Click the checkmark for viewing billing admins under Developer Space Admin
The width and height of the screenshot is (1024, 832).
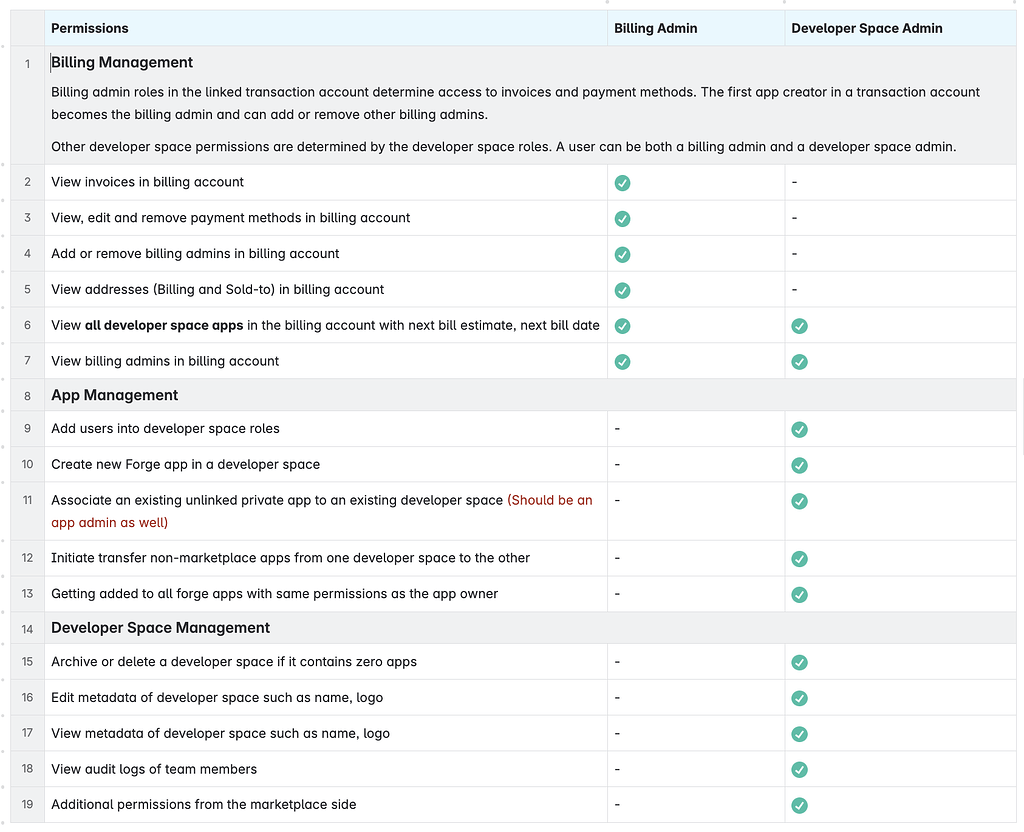(799, 362)
